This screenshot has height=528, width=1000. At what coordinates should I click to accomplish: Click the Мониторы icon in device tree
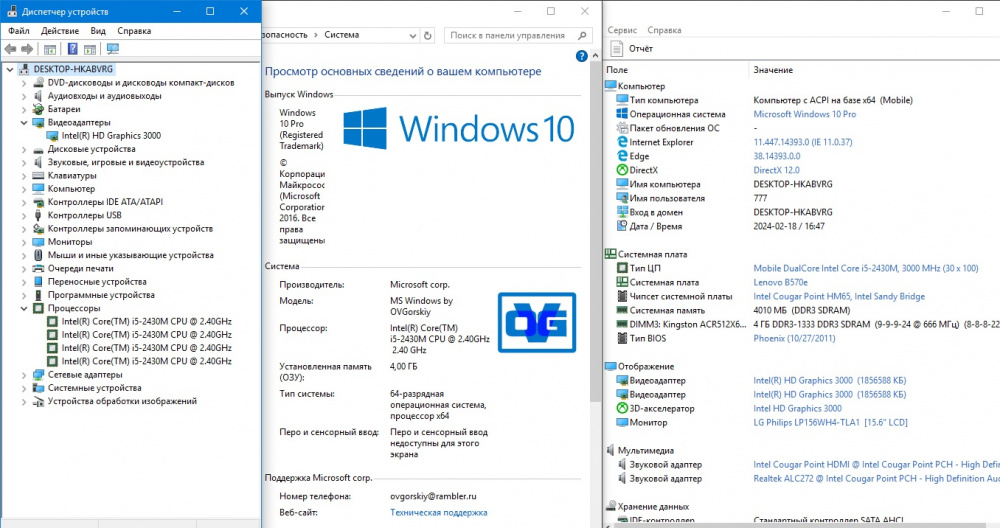click(38, 242)
